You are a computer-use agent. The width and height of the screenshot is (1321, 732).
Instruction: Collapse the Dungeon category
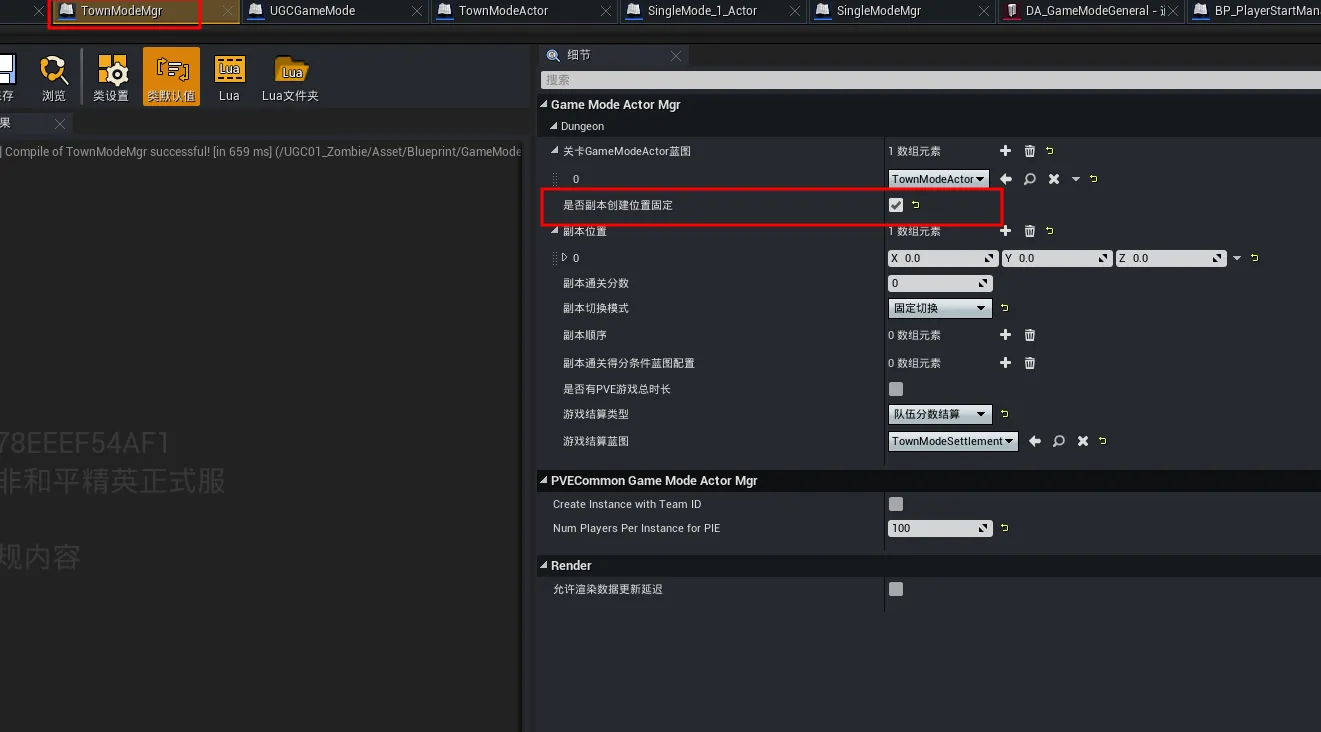(554, 127)
